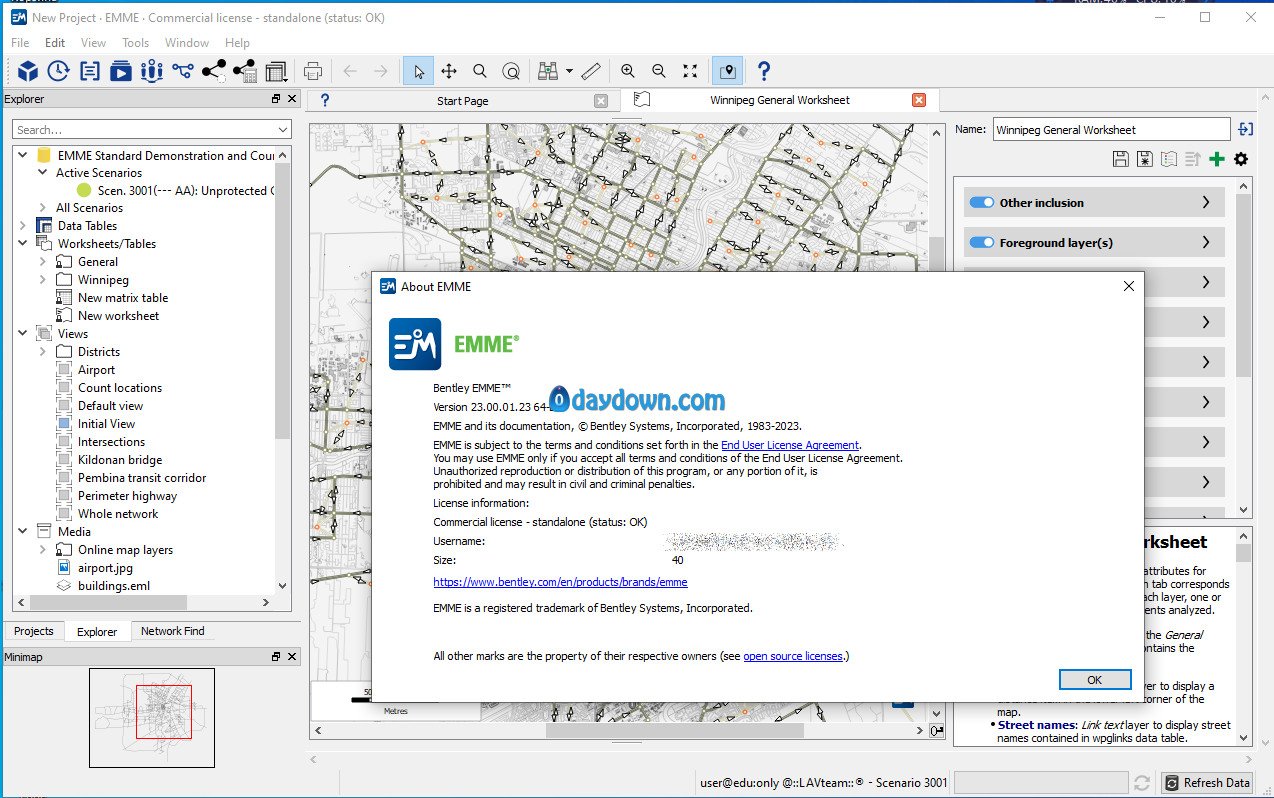1274x798 pixels.
Task: Click the fit-to-window zoom extents icon
Action: click(x=690, y=71)
